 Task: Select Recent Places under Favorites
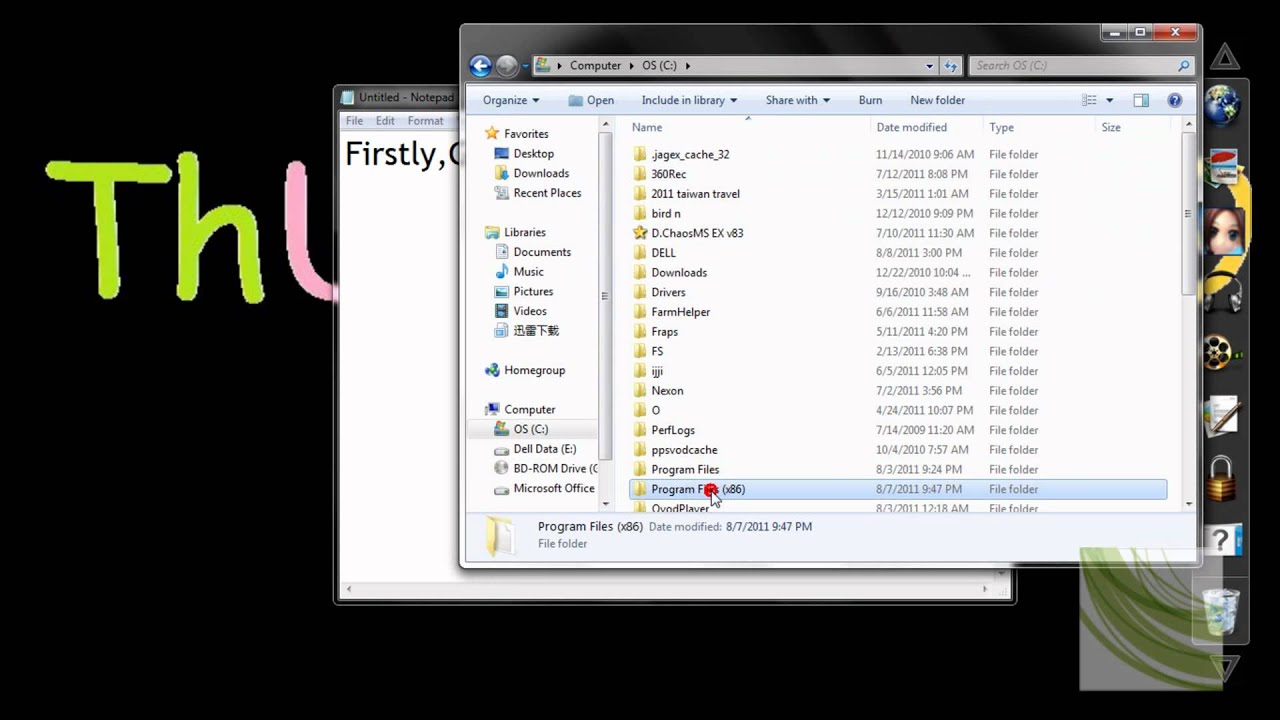[x=547, y=193]
